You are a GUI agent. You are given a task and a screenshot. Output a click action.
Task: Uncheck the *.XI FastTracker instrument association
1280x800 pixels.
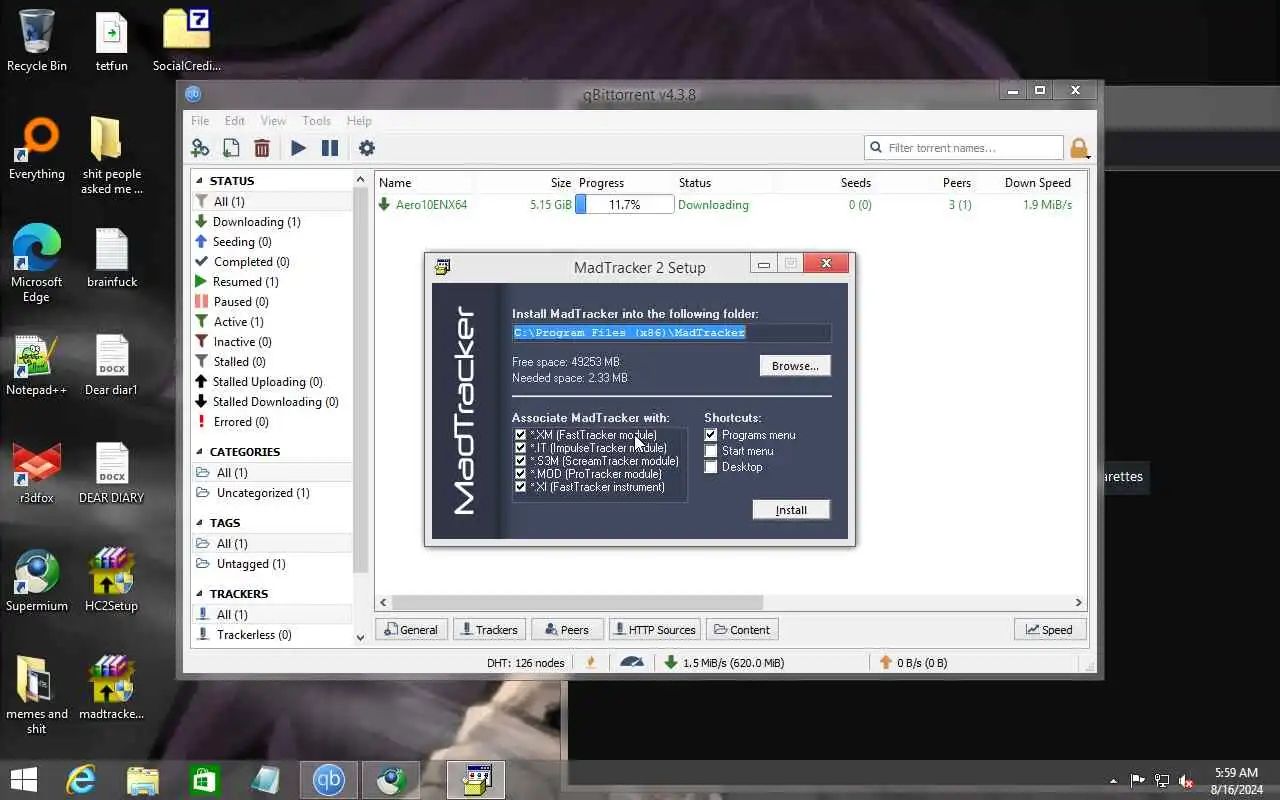[520, 487]
